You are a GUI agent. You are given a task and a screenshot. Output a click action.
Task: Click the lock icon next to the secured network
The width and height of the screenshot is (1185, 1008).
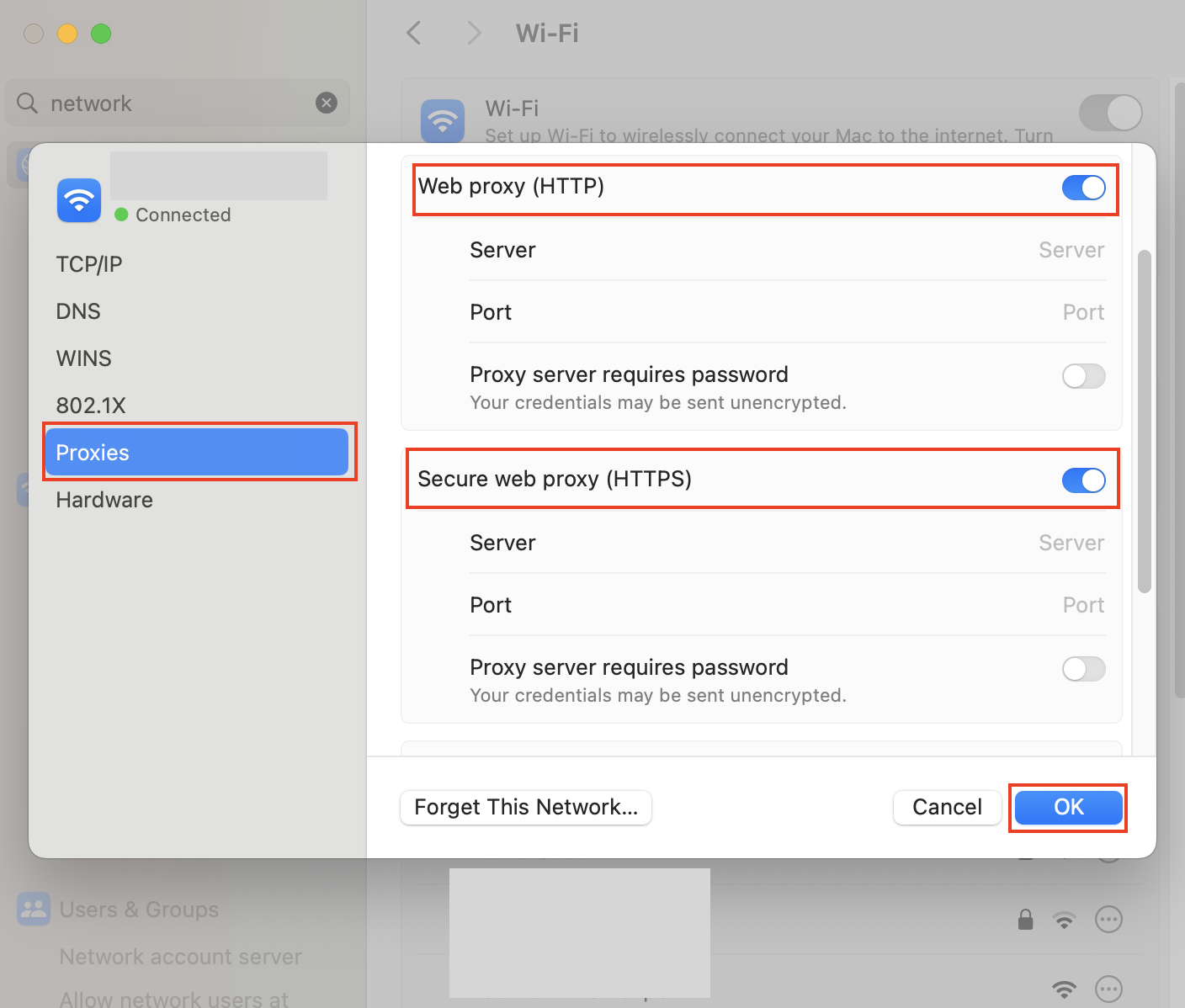coord(1025,919)
